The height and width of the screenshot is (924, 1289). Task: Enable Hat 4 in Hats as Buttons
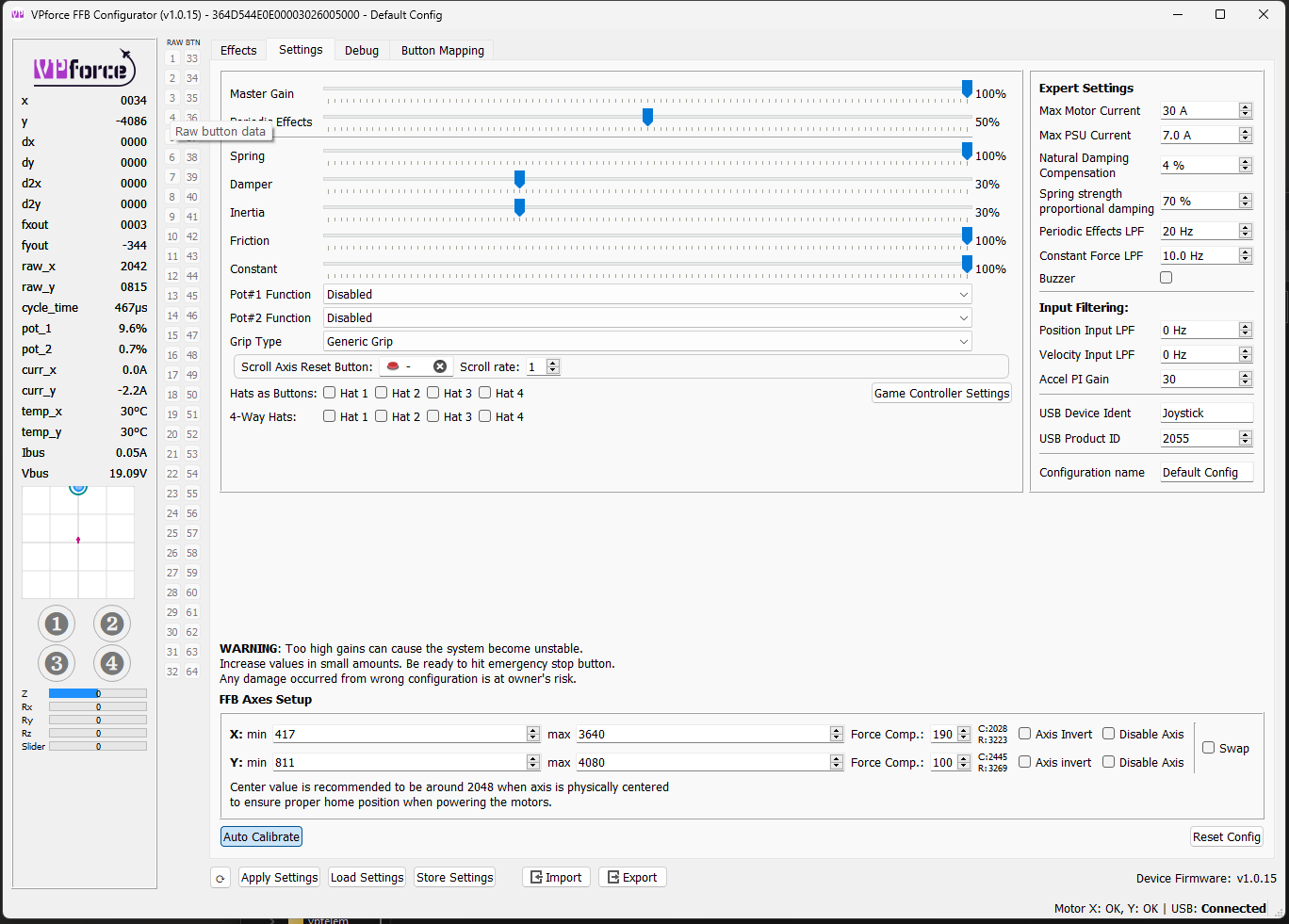tap(485, 393)
